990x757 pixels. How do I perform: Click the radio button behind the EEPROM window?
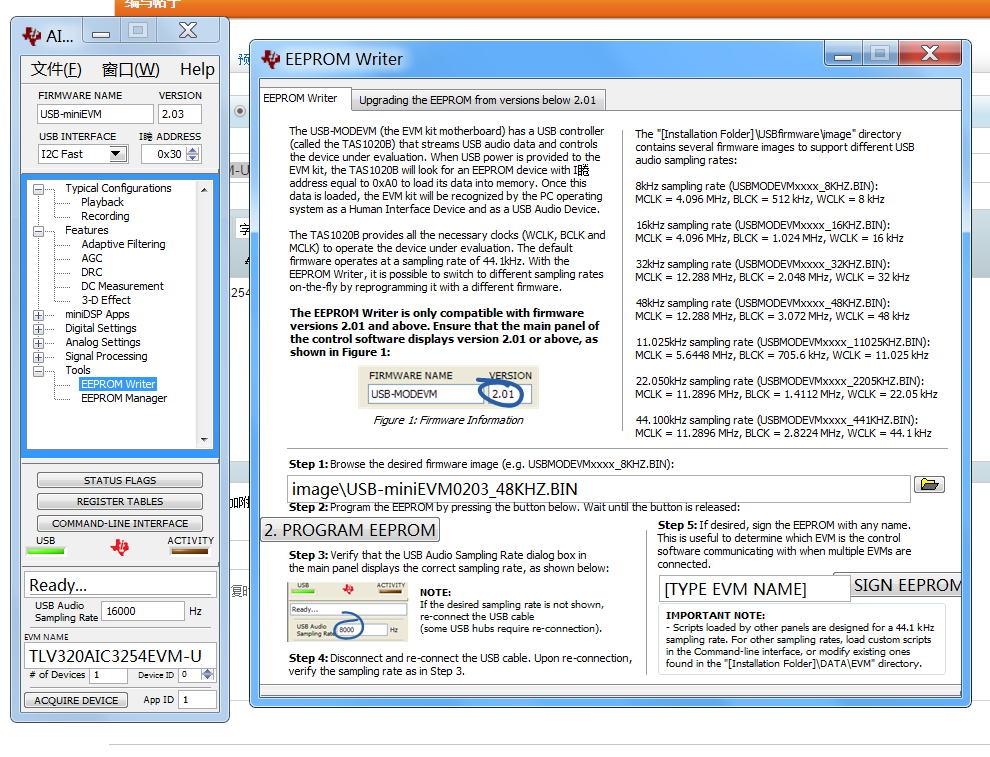pyautogui.click(x=240, y=111)
